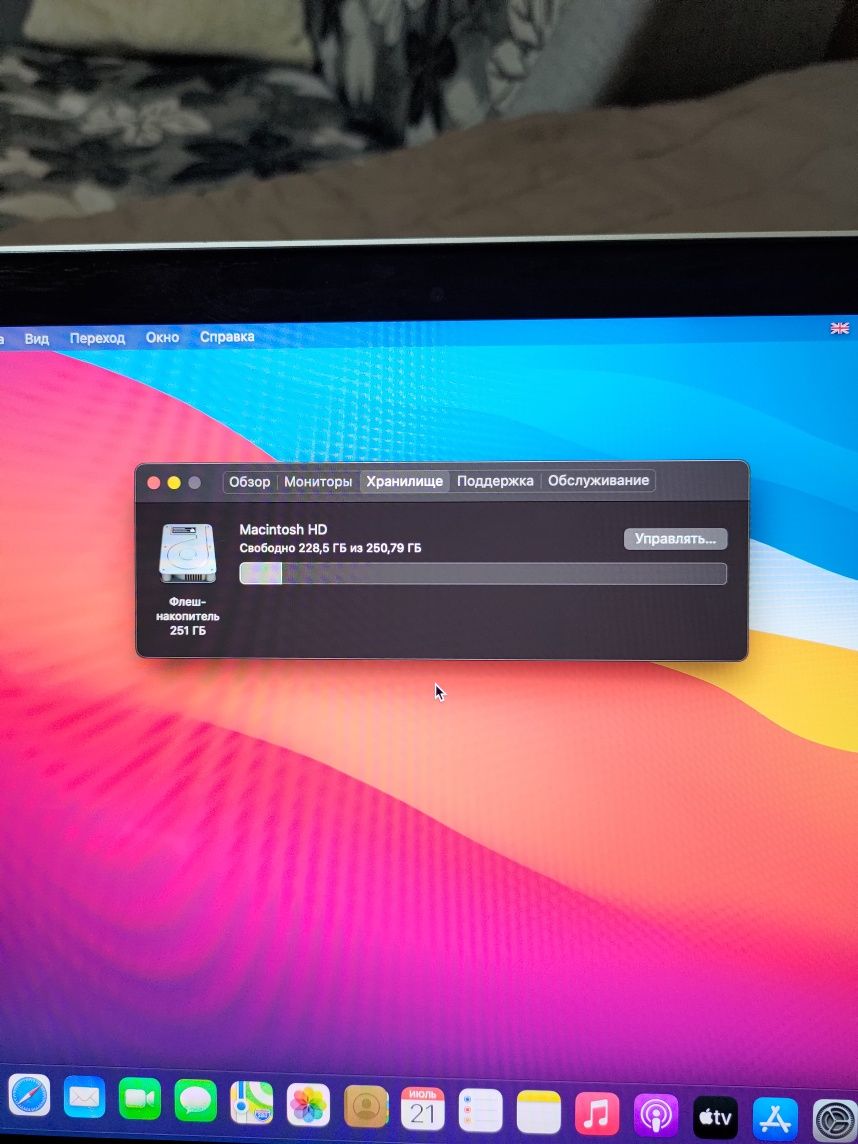858x1144 pixels.
Task: Open FaceTime in the Dock
Action: click(x=139, y=1099)
